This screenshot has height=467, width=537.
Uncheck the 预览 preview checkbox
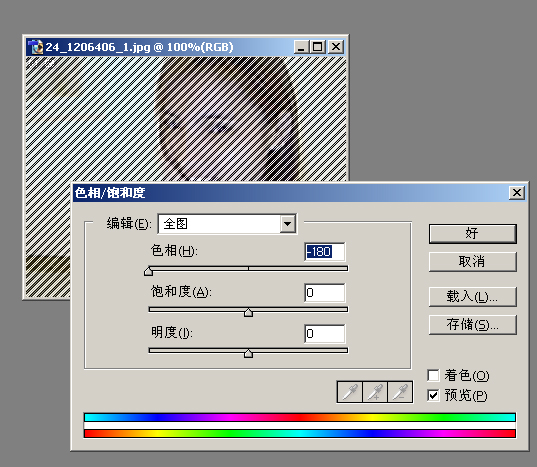(x=434, y=395)
